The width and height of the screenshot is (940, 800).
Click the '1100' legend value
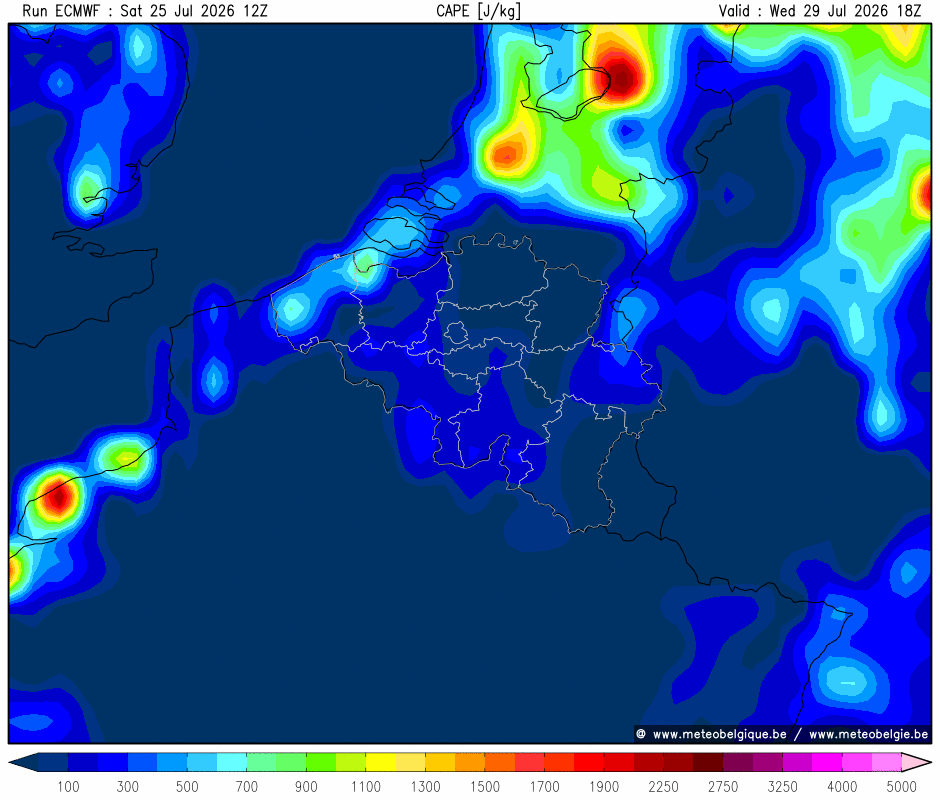pos(366,787)
